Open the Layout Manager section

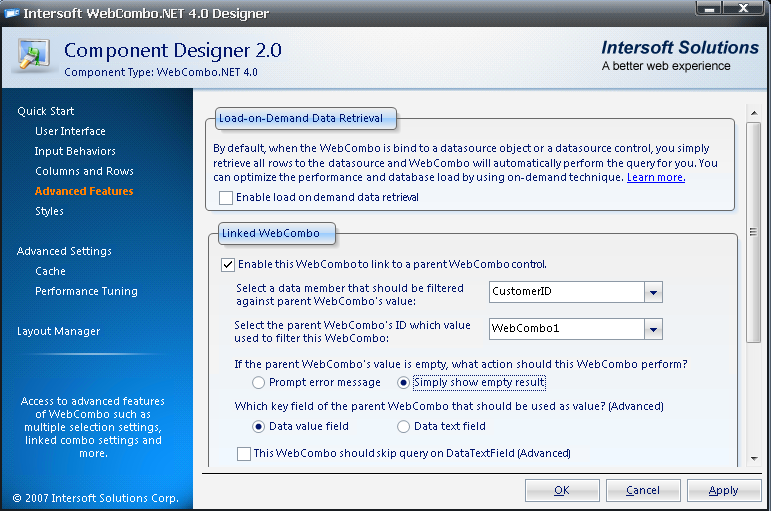point(58,331)
